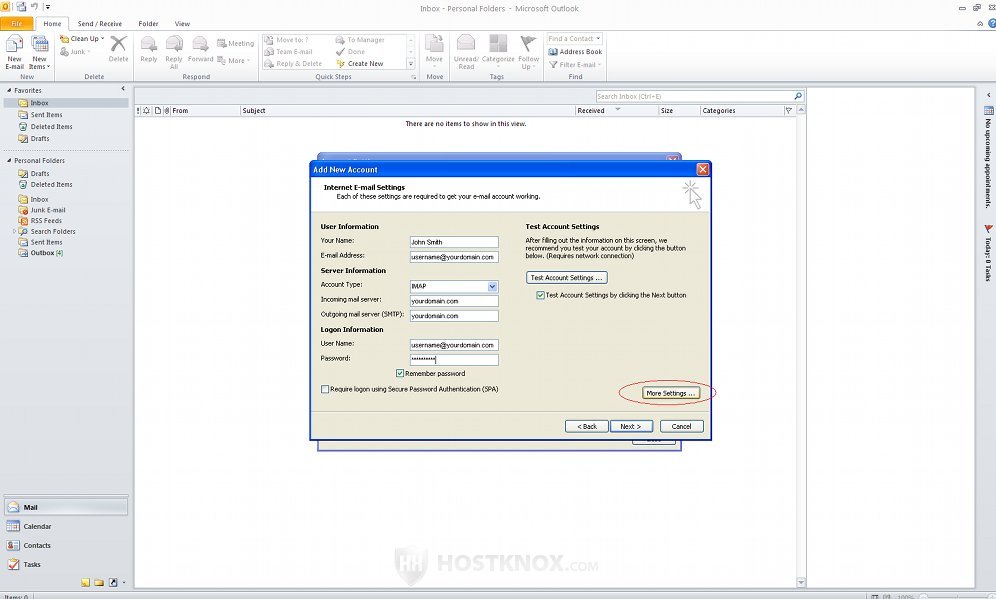The width and height of the screenshot is (996, 599).
Task: Click the Forward ribbon button
Action: click(200, 49)
